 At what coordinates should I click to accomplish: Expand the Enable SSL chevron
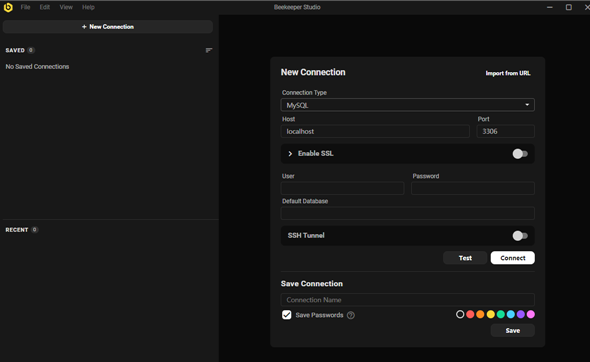290,154
